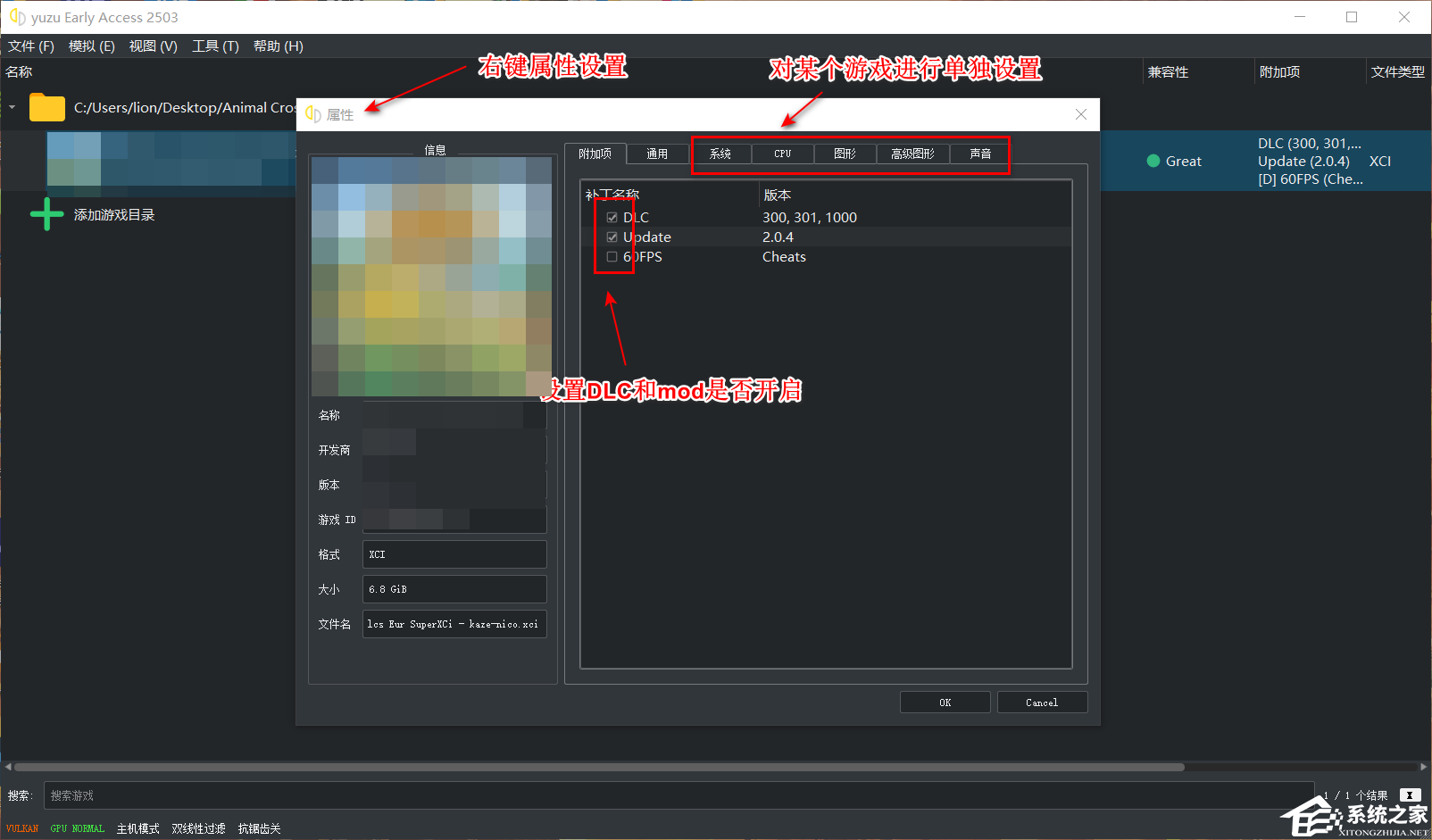Open the 帮助 (H) menu
1432x840 pixels.
(x=279, y=46)
